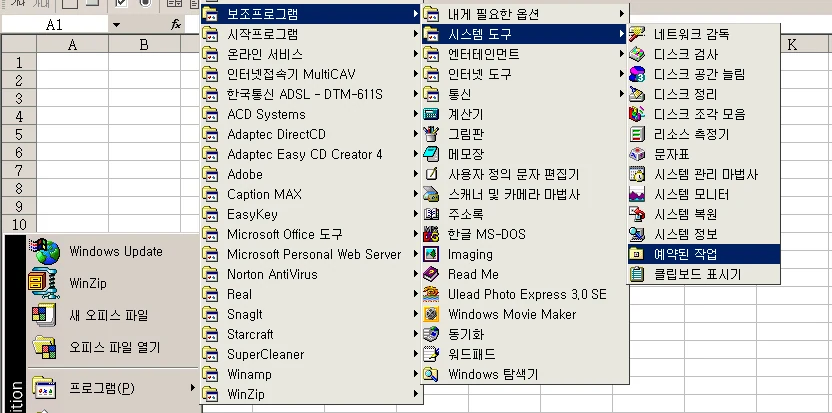The image size is (832, 413).
Task: Expand 통신 submenu
Action: tap(525, 94)
